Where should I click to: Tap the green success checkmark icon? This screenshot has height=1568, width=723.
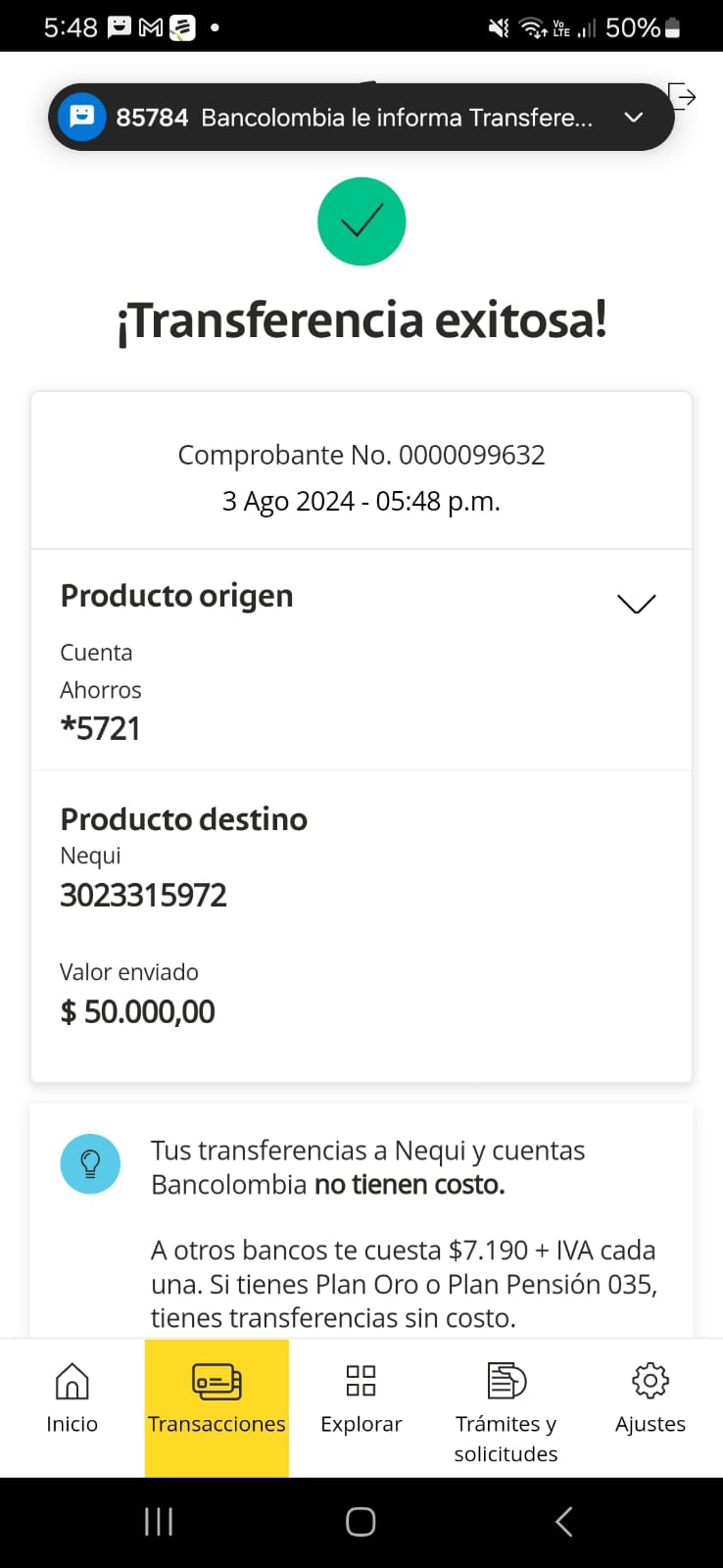tap(361, 221)
